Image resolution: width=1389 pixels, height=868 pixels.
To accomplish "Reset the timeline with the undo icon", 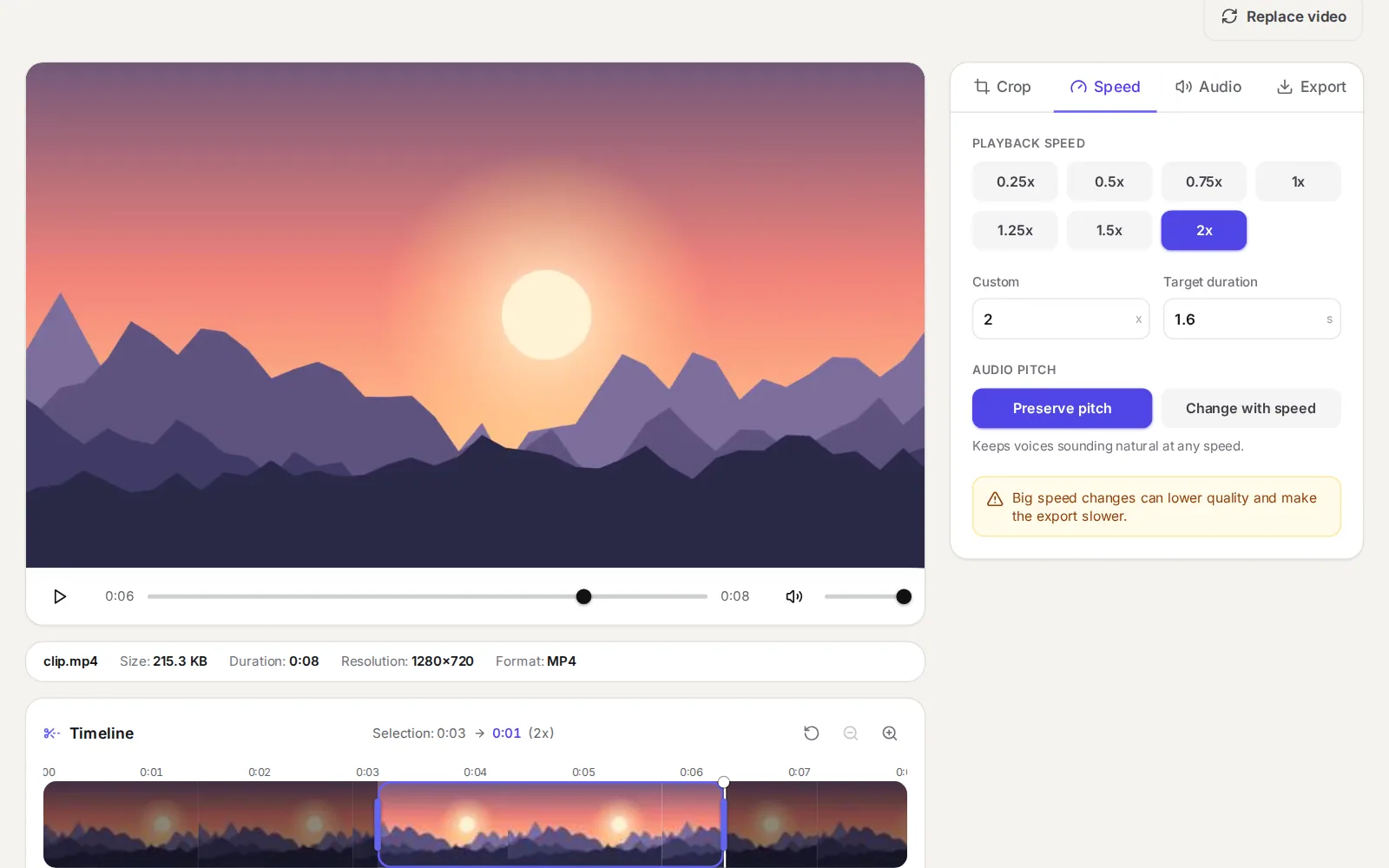I will pyautogui.click(x=812, y=733).
